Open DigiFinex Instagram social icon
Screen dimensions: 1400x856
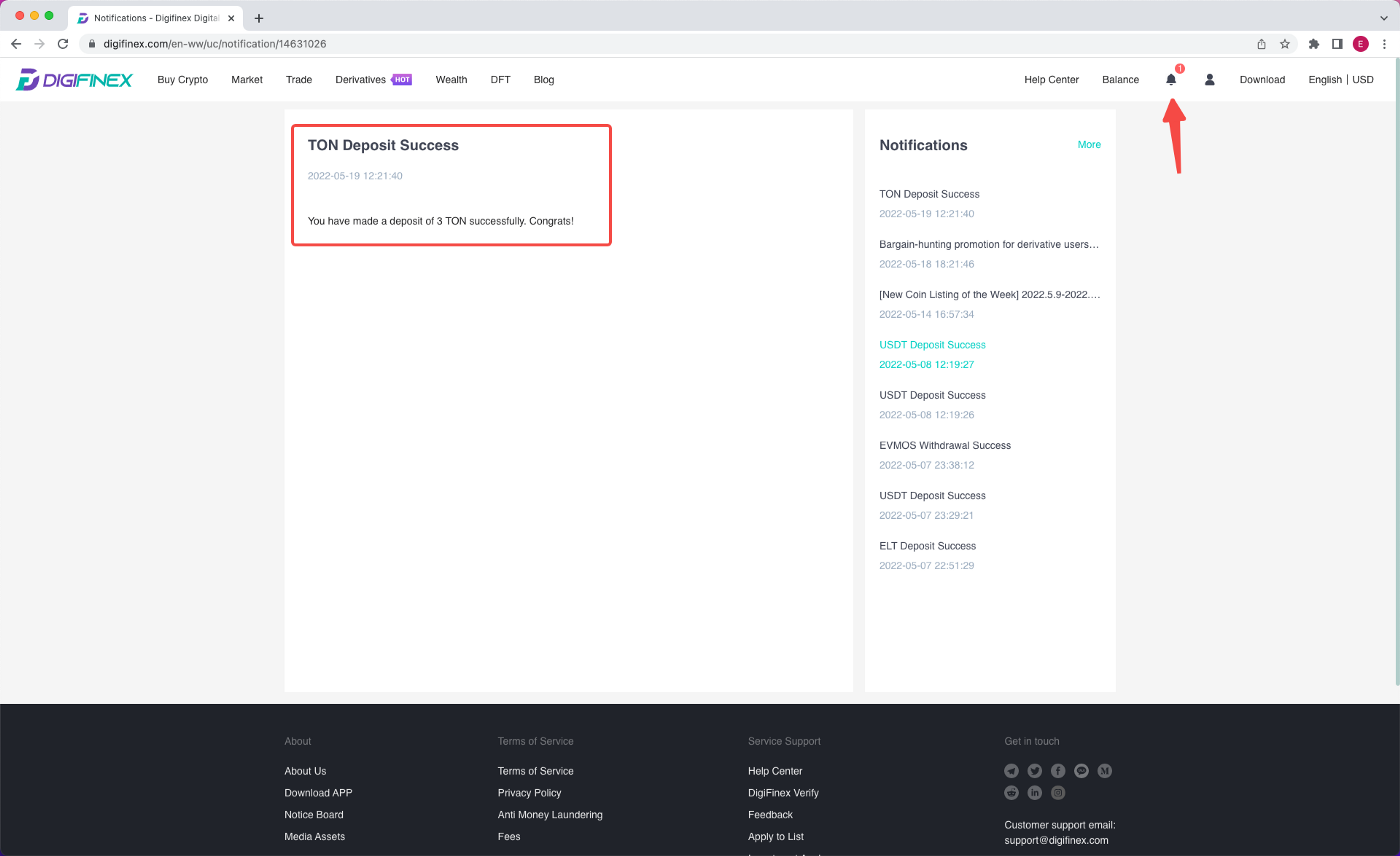pos(1058,793)
